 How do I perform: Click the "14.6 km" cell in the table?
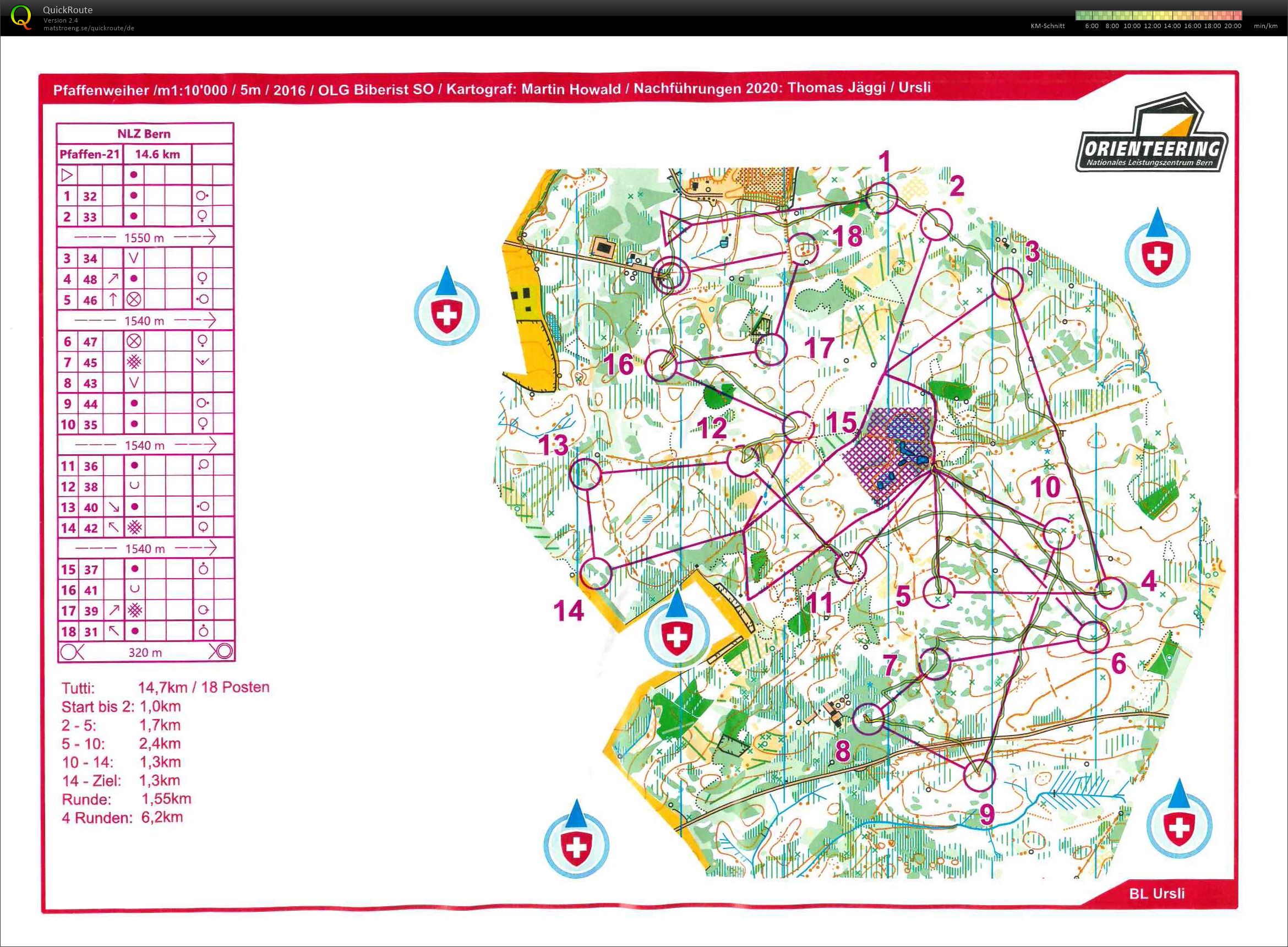pyautogui.click(x=157, y=154)
